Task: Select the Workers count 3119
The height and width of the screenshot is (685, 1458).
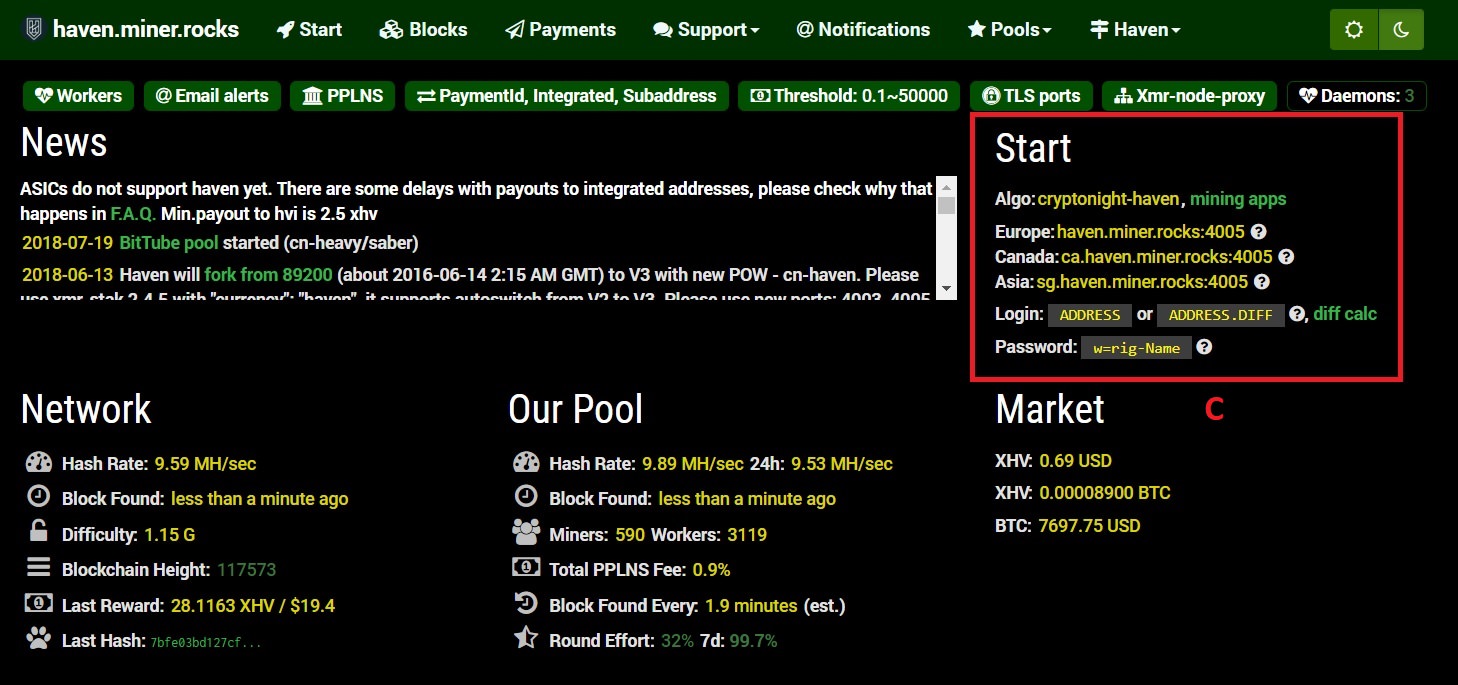Action: pyautogui.click(x=747, y=535)
